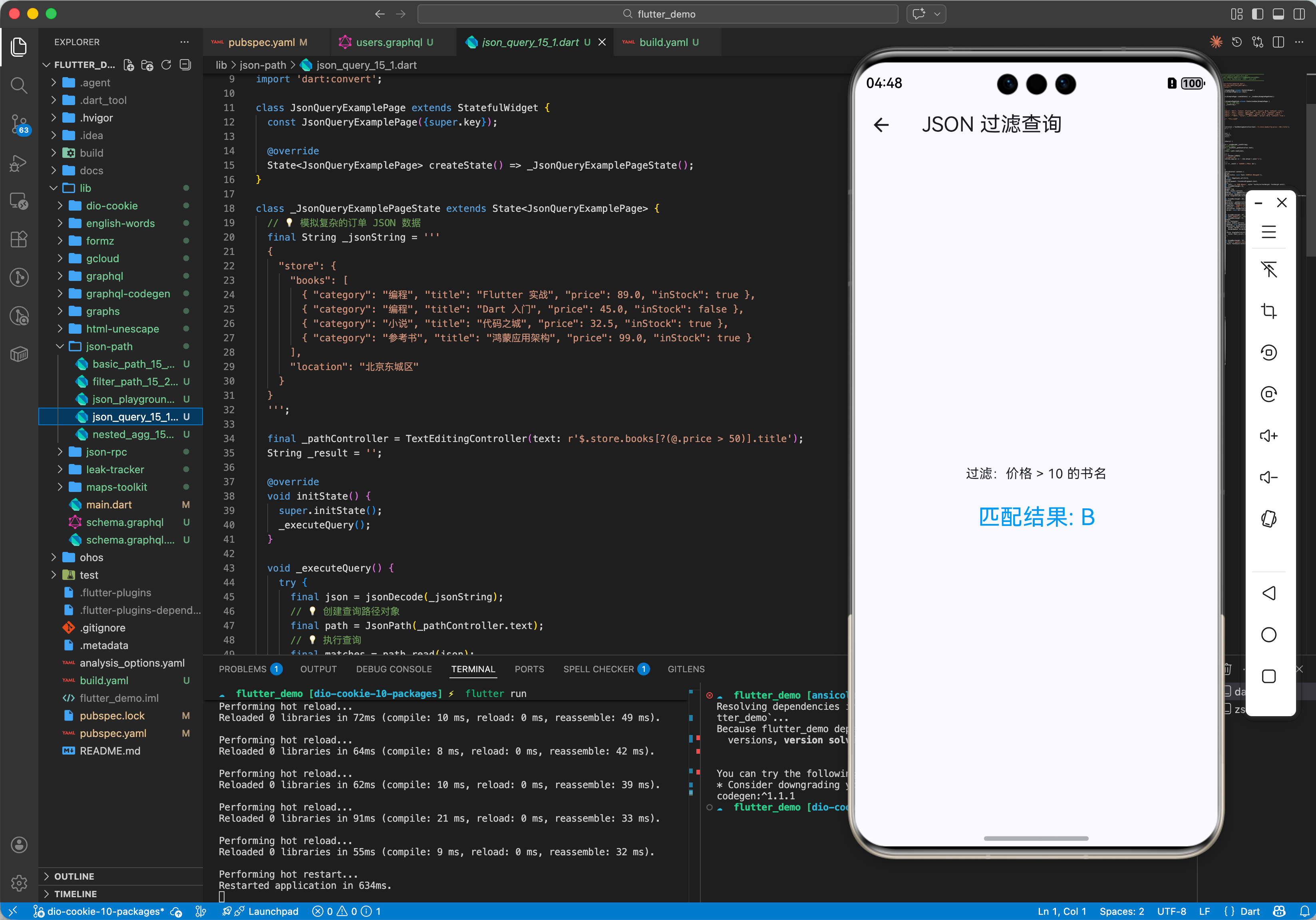Tap the back arrow in the phone app
Screen dimensions: 1316x920
tap(881, 125)
